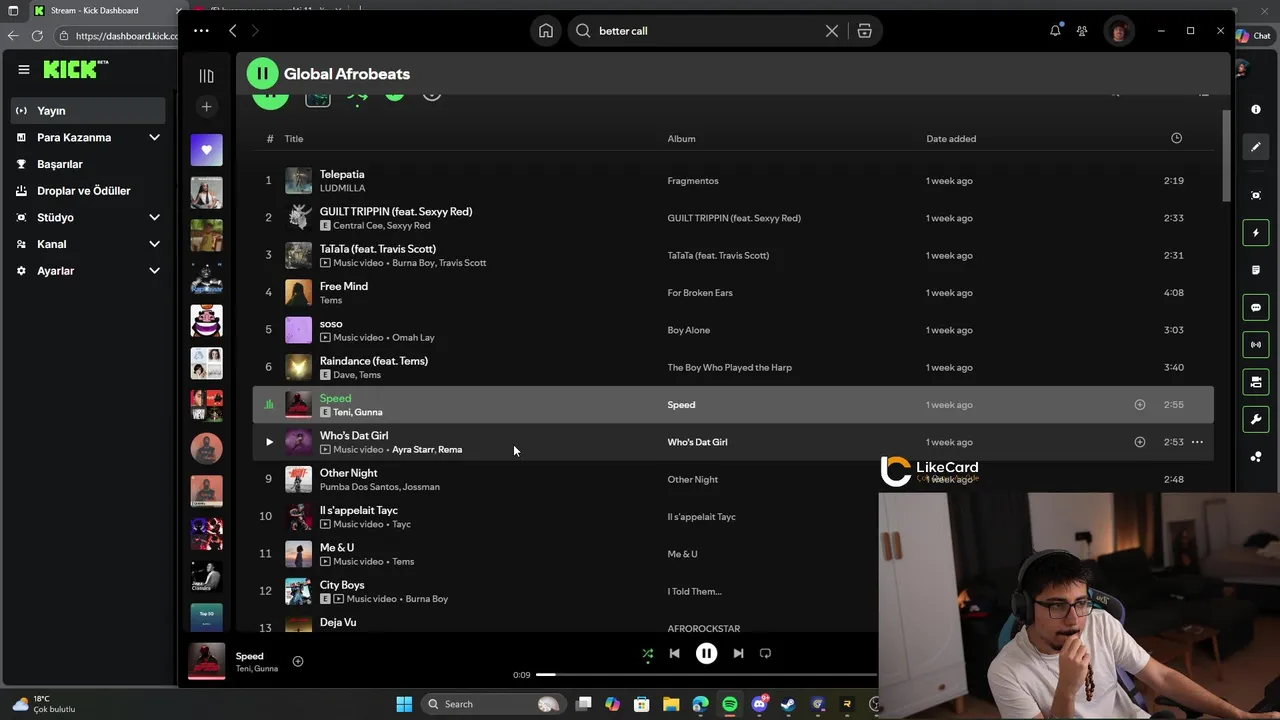
Task: Seek along Spotify playback progress bar
Action: point(705,675)
